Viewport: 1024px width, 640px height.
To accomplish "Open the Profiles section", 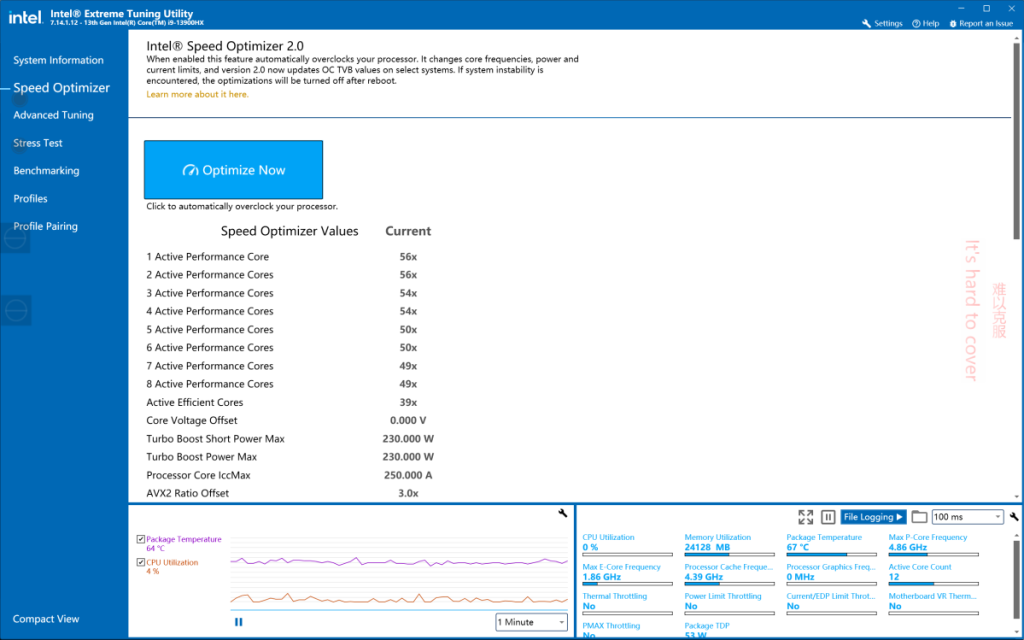I will pos(30,199).
